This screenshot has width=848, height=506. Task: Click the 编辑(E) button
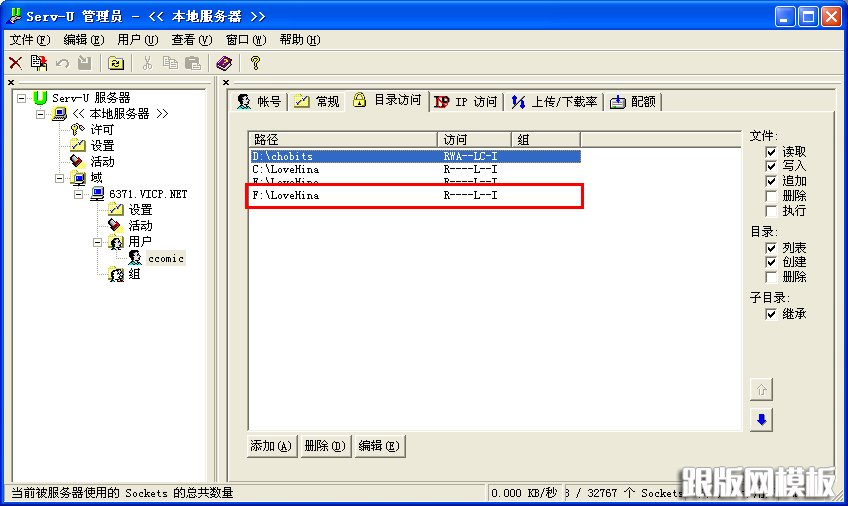[379, 446]
